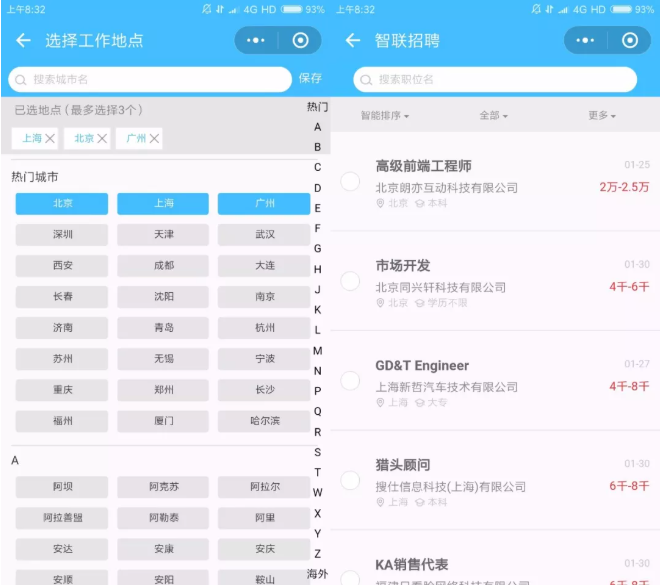The height and width of the screenshot is (586, 660).
Task: Remove 上海 from selected locations
Action: point(50,139)
